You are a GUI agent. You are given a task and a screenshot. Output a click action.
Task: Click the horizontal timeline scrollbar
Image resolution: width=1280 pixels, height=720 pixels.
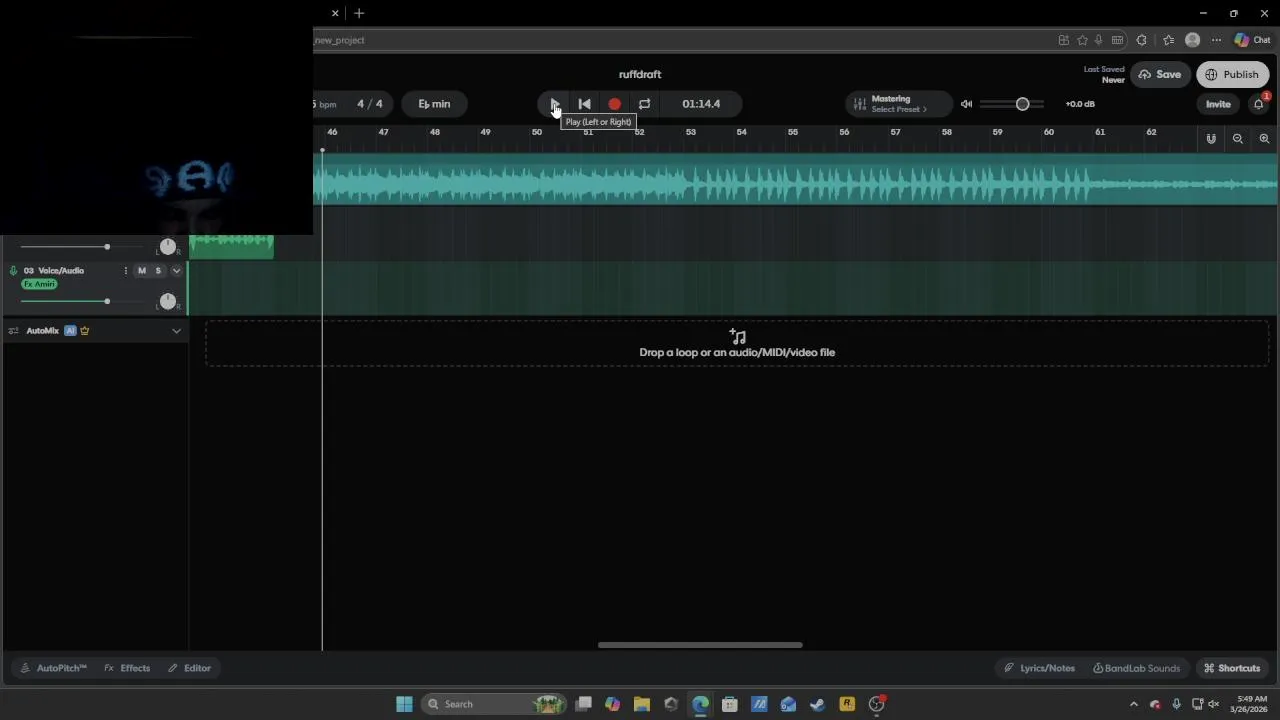(x=700, y=645)
